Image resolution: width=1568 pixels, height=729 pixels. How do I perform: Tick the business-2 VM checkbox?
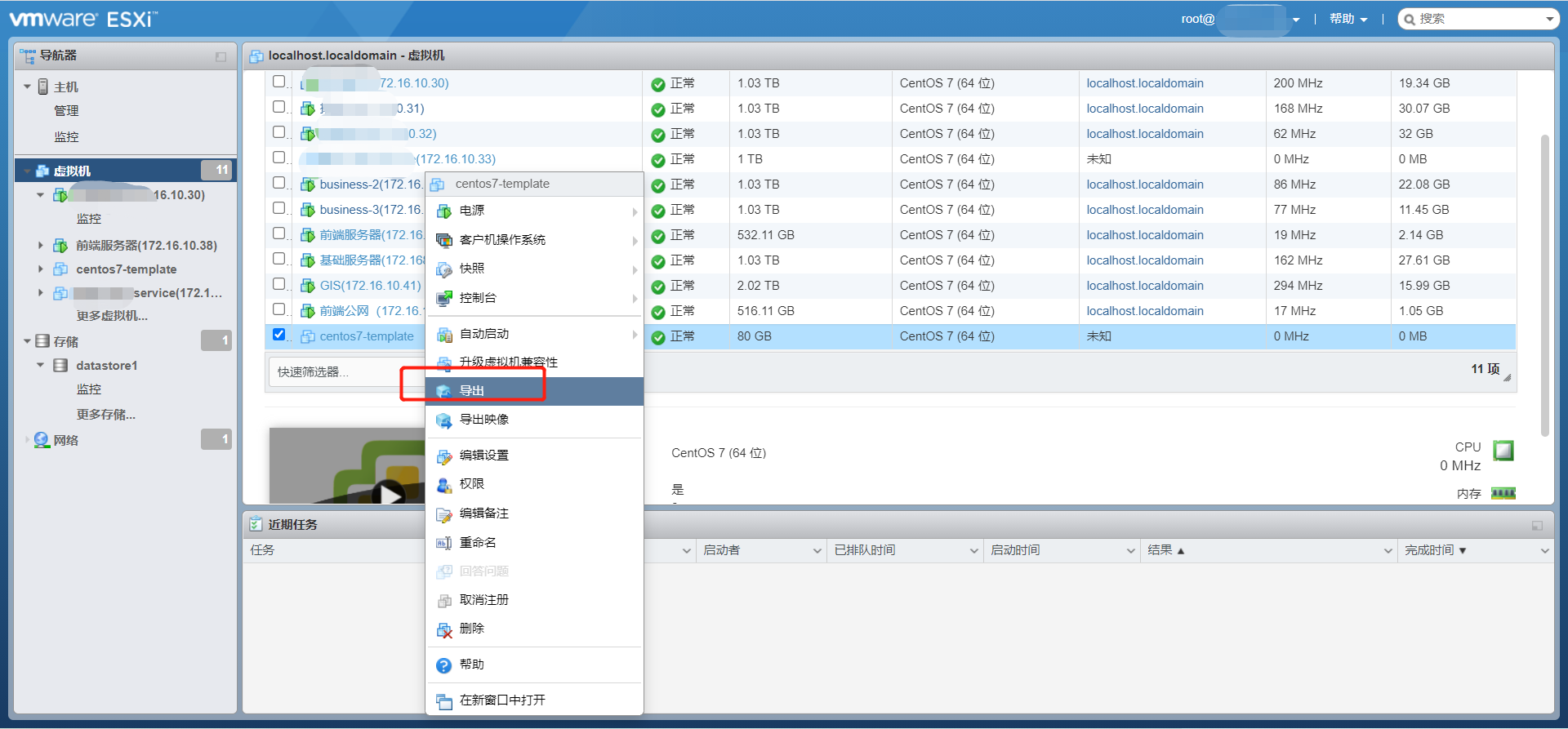[279, 183]
